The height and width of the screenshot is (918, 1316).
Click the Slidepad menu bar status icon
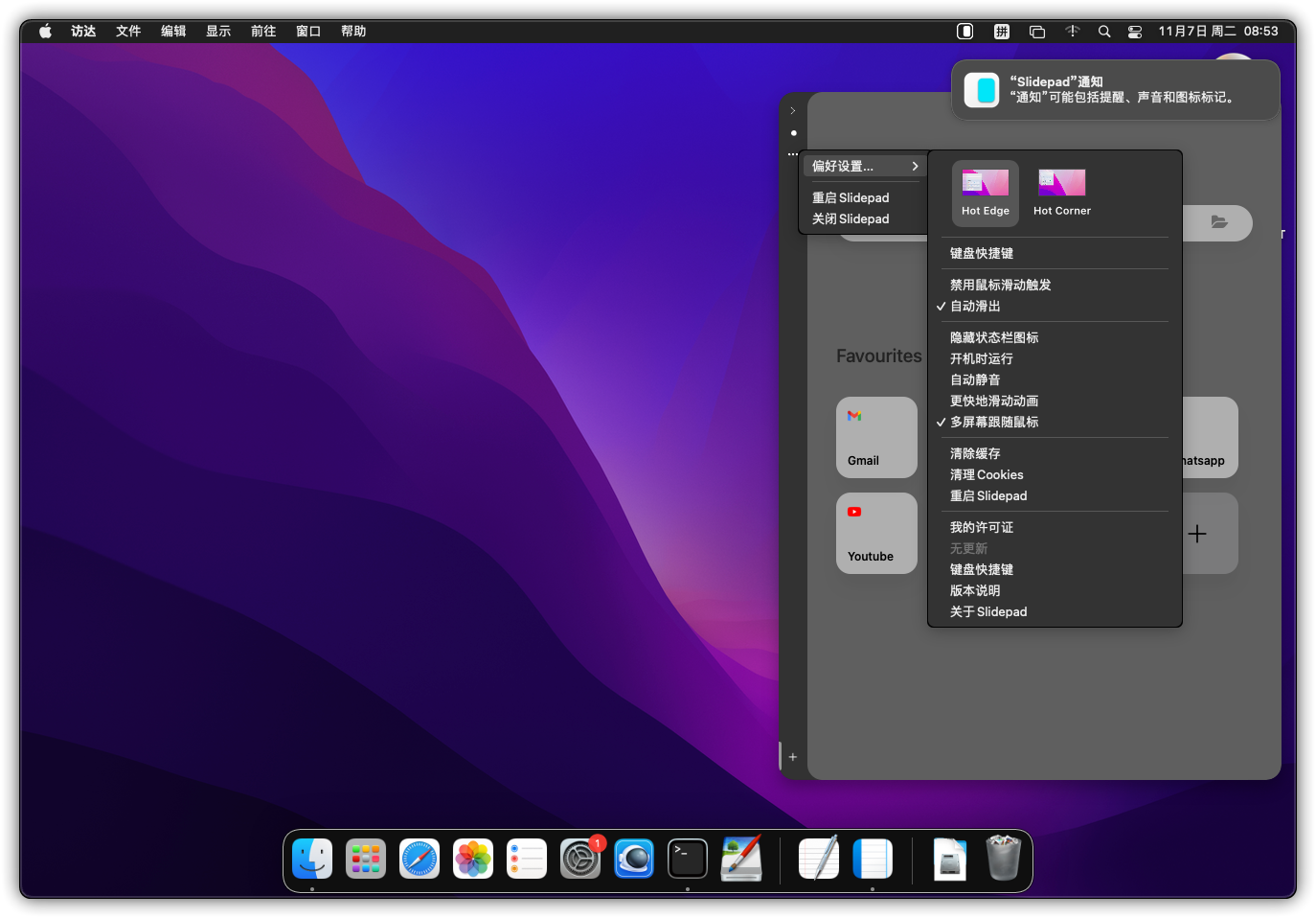(x=965, y=31)
